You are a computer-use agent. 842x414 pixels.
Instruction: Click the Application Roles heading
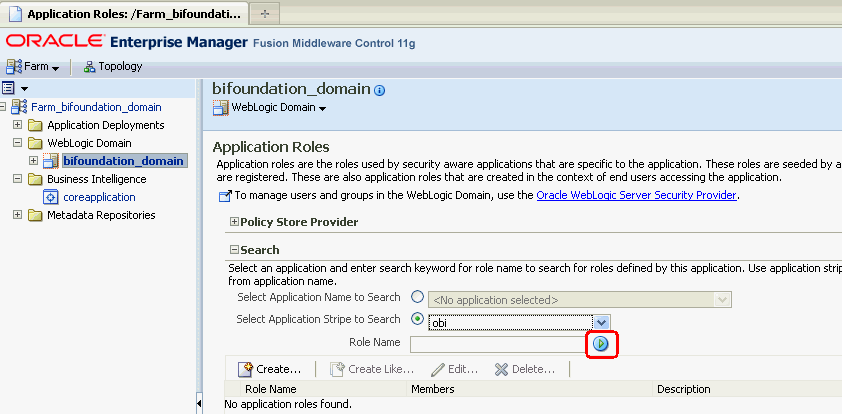coord(271,147)
